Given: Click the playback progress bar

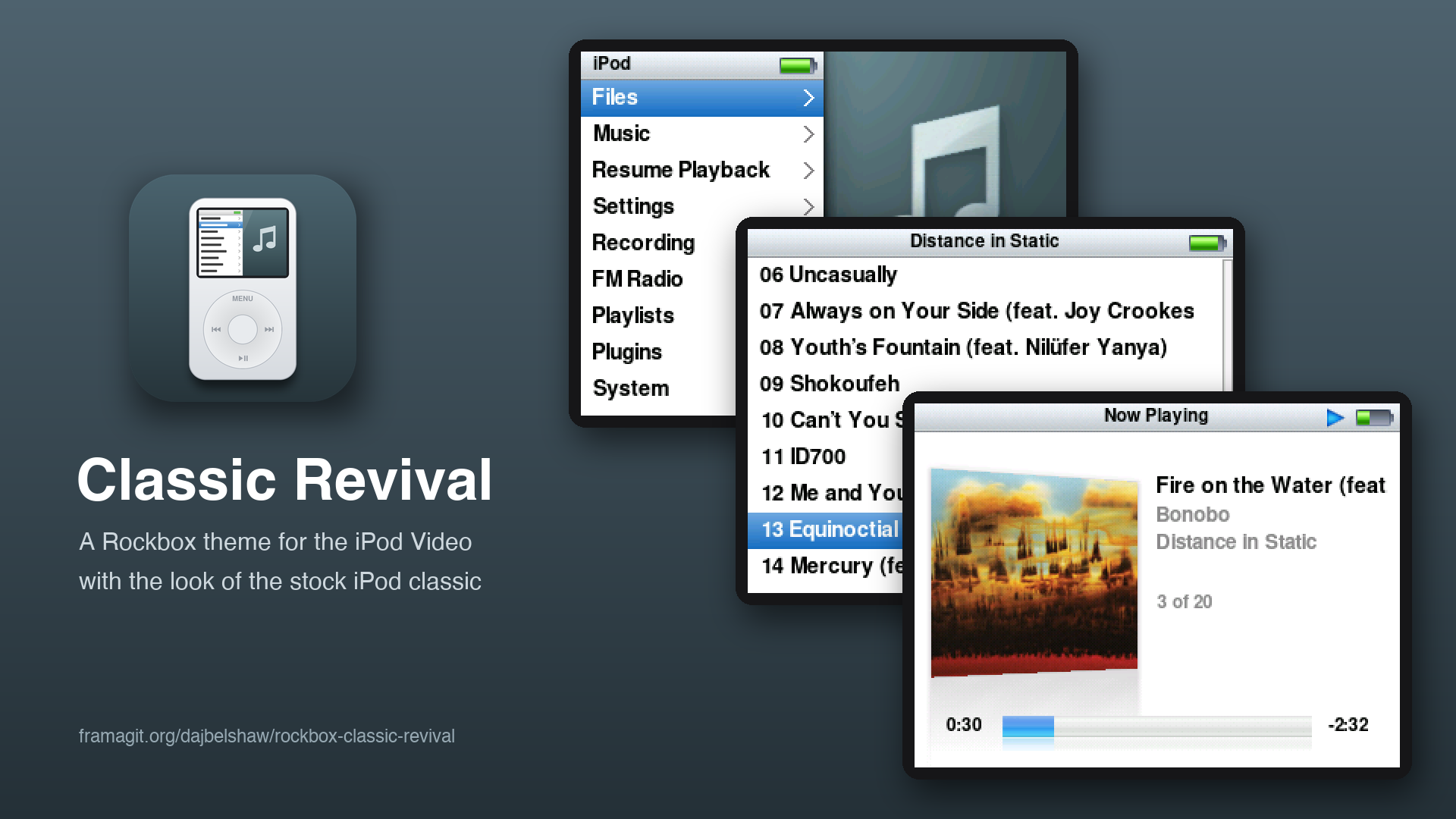Looking at the screenshot, I should (1156, 726).
